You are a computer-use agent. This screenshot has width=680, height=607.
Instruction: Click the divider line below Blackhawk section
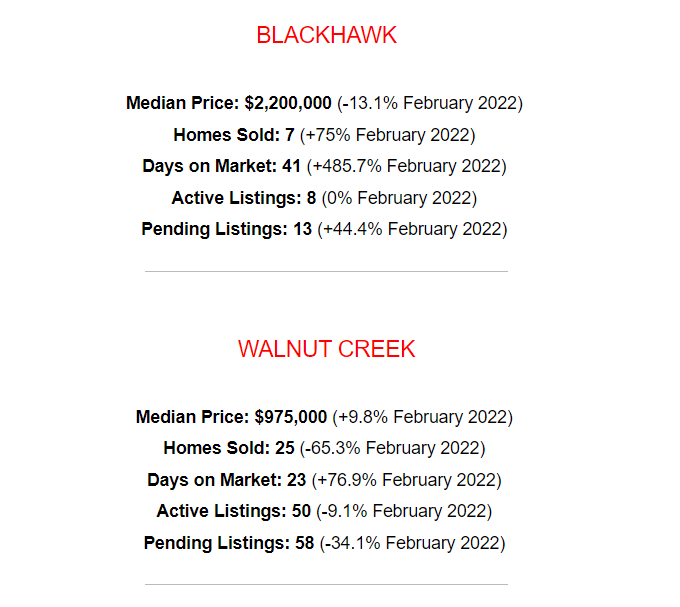[x=326, y=271]
